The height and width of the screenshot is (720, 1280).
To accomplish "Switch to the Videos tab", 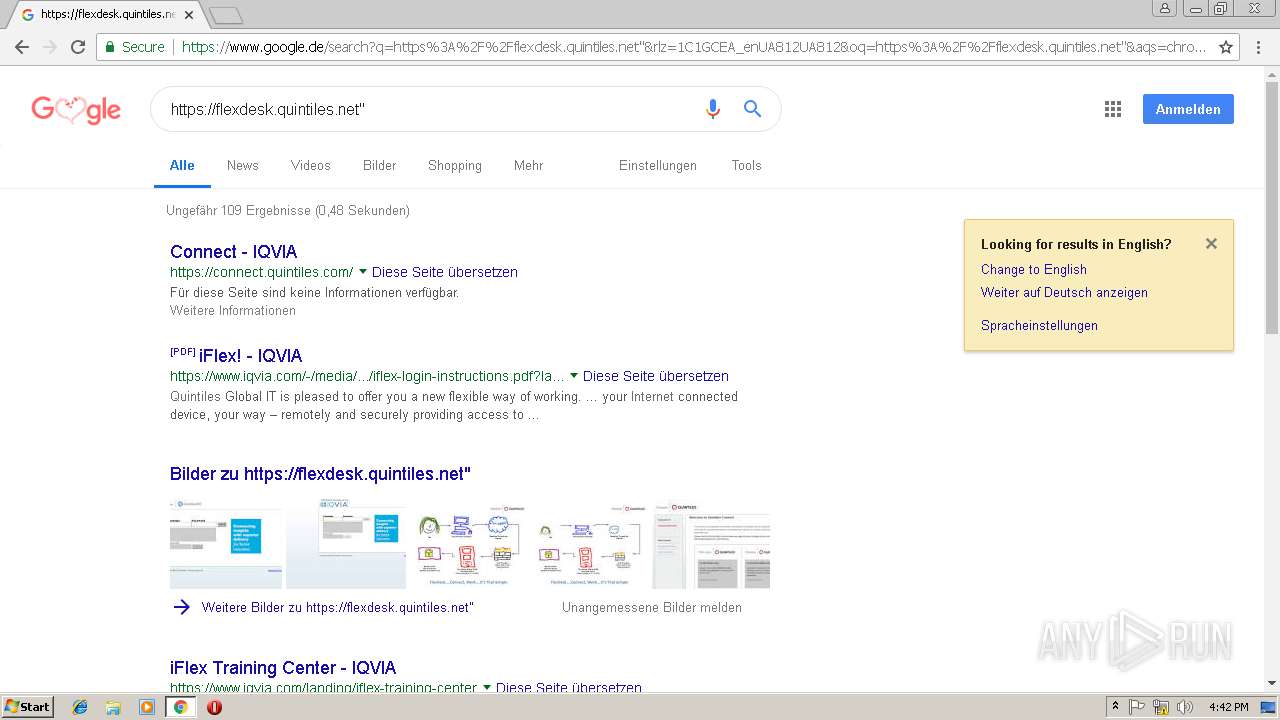I will (311, 165).
